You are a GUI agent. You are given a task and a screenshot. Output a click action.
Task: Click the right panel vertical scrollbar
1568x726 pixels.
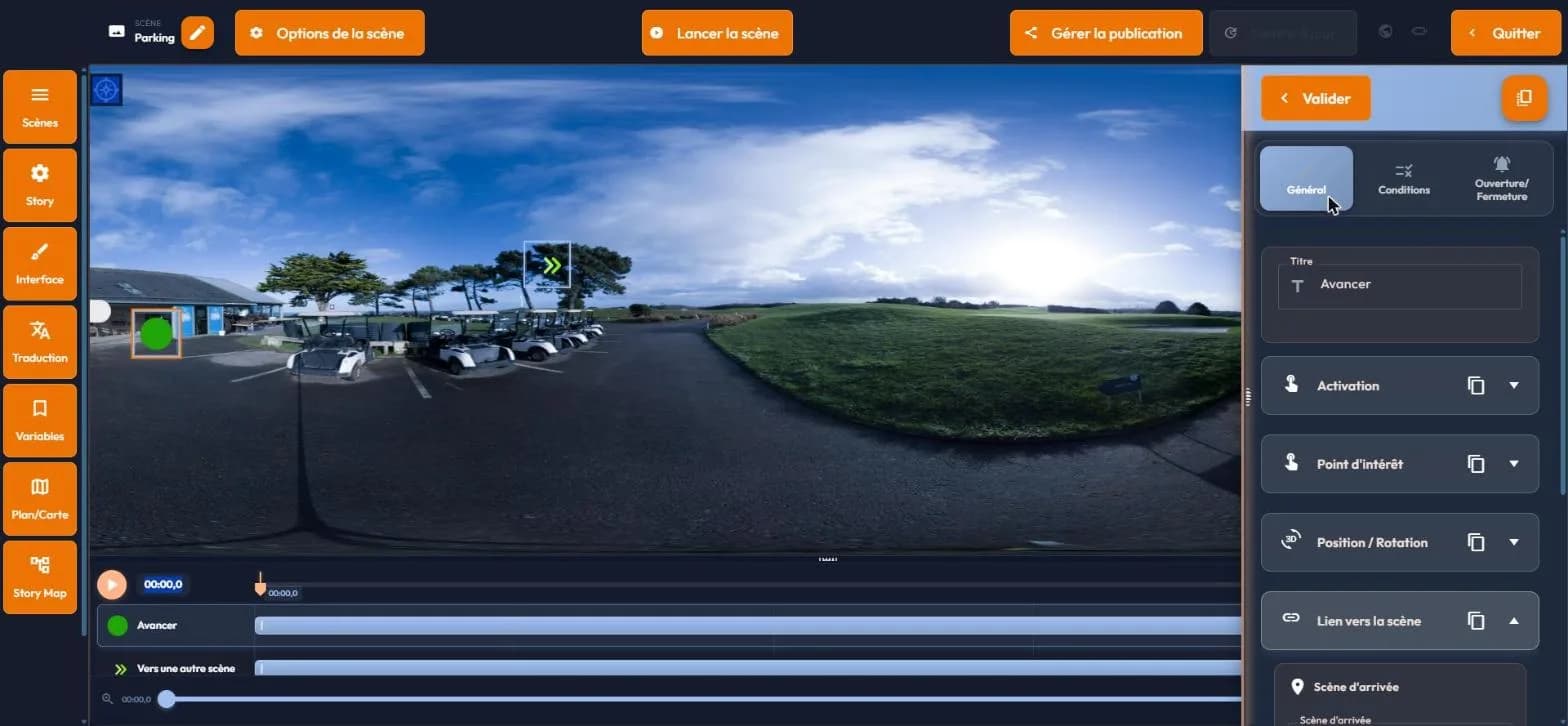[1563, 365]
